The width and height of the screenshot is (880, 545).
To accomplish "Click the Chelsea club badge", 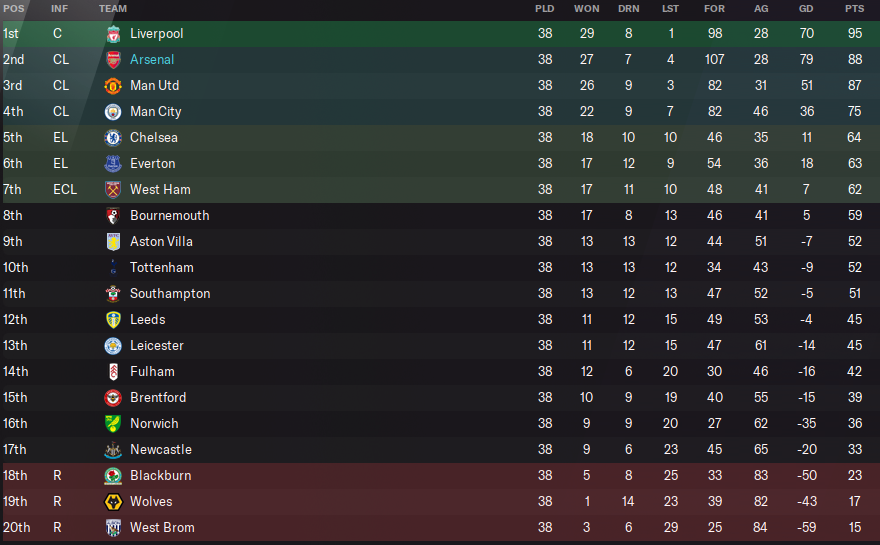I will (113, 138).
